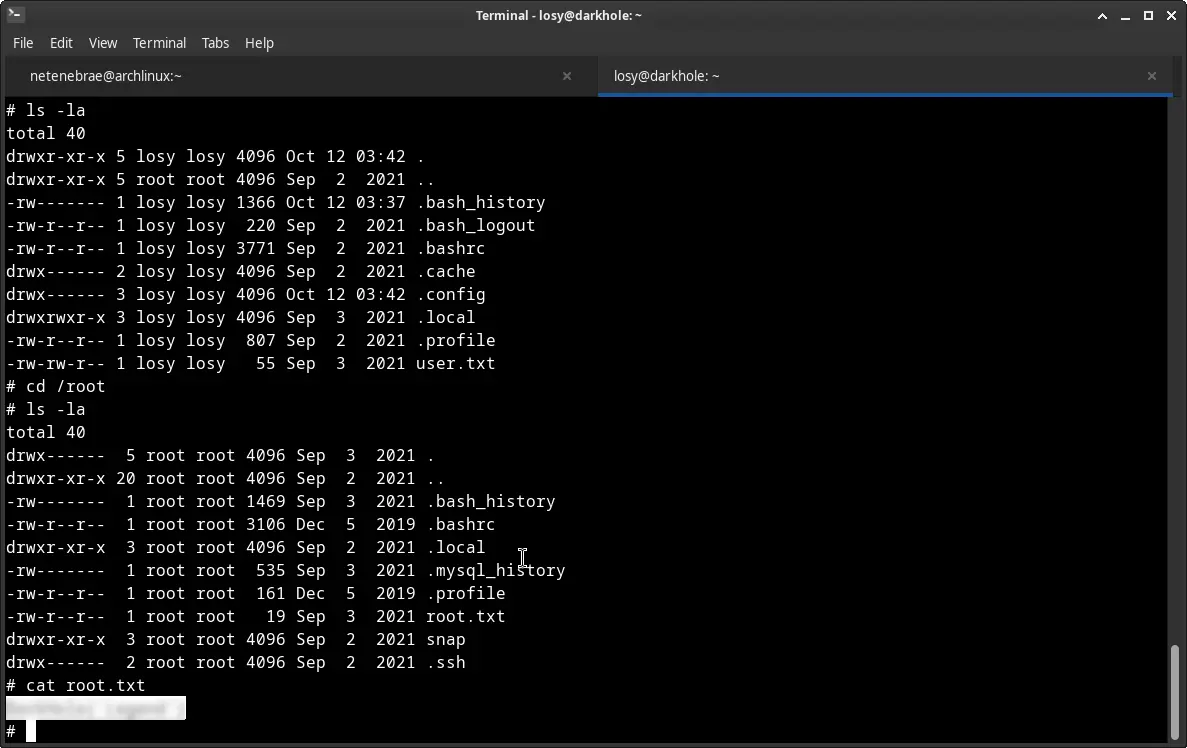Viewport: 1187px width, 748px height.
Task: Maximize the terminal window
Action: coord(1148,15)
